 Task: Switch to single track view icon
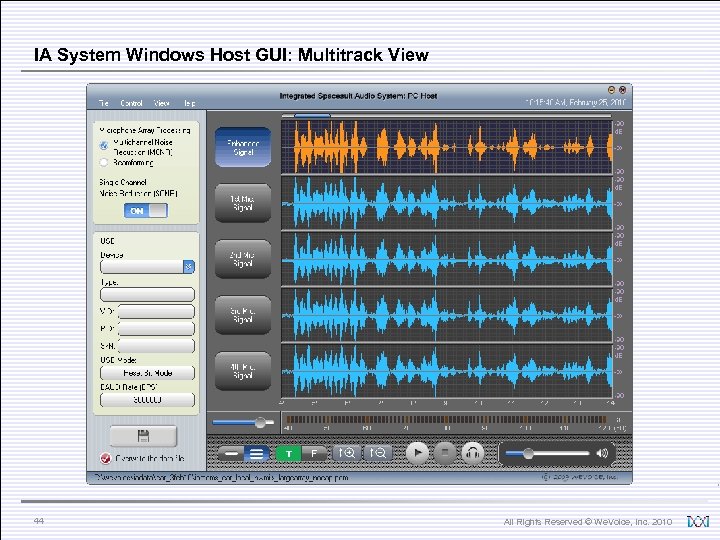pyautogui.click(x=231, y=454)
